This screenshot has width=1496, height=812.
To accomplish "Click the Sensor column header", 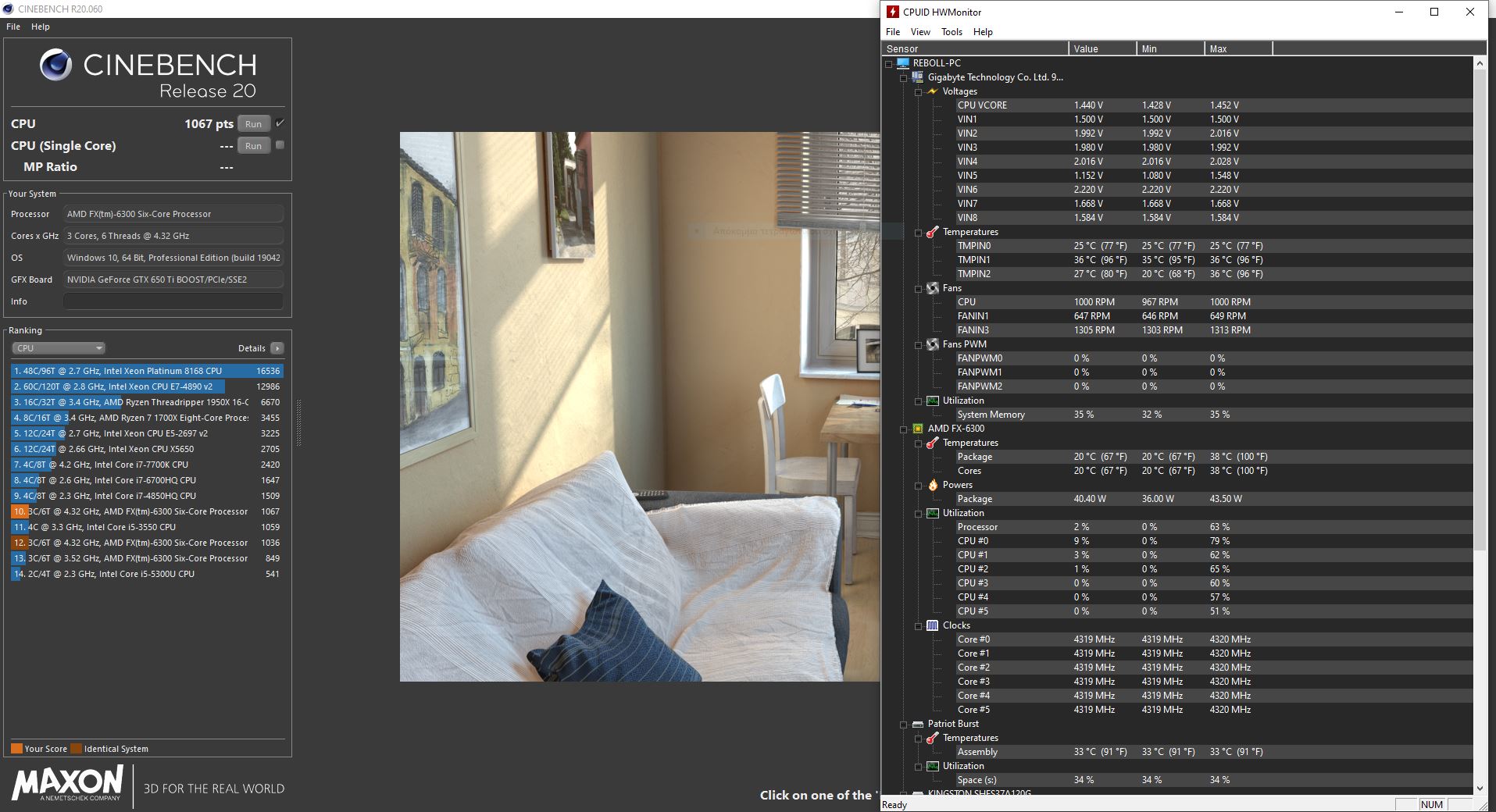I will pyautogui.click(x=975, y=48).
